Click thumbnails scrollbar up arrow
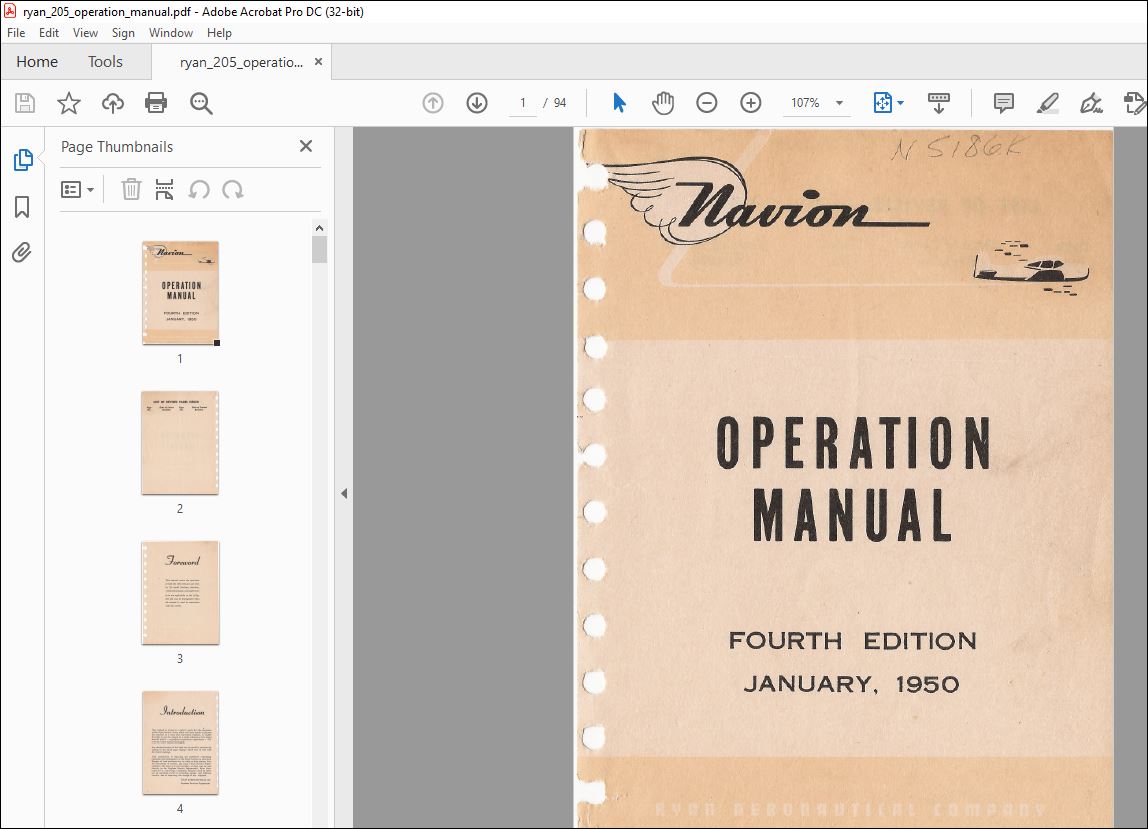Viewport: 1148px width, 829px height. pyautogui.click(x=319, y=228)
